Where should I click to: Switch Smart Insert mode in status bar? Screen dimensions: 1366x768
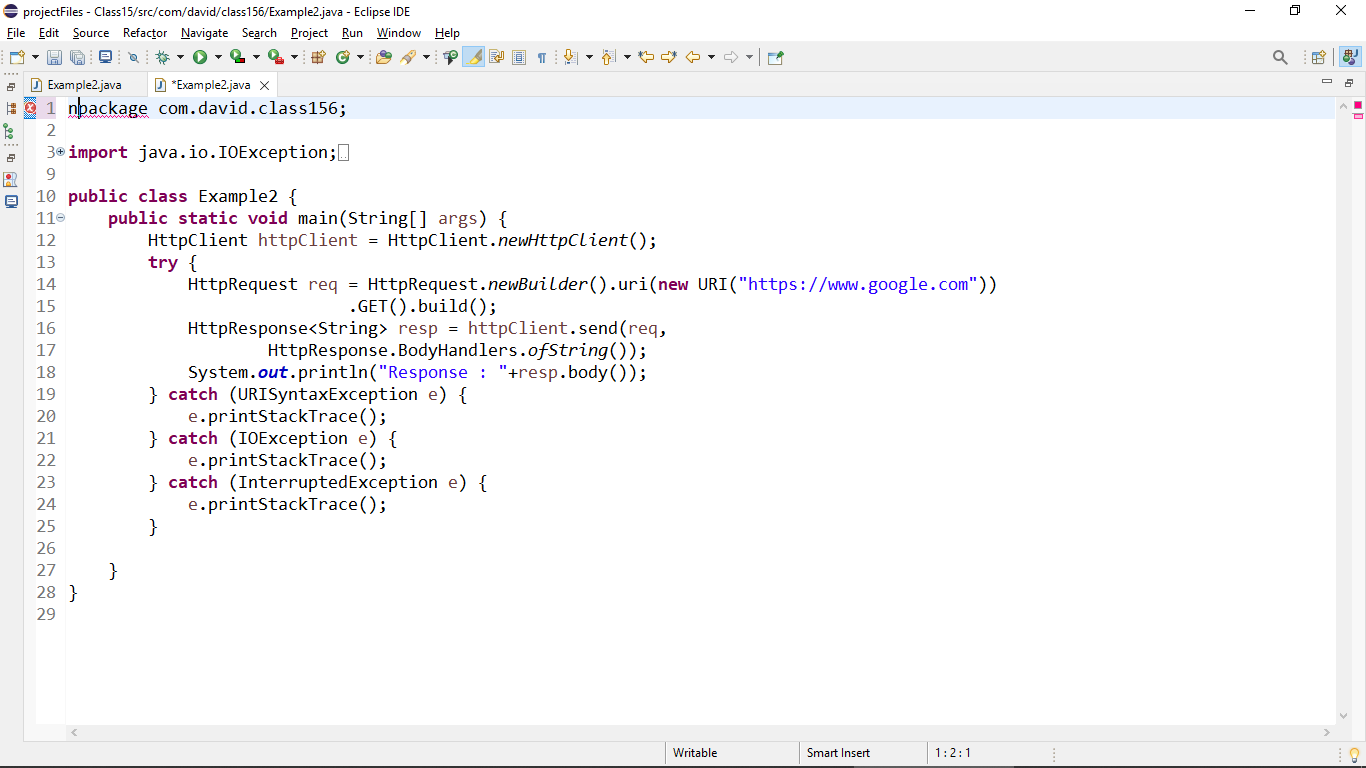pos(838,753)
